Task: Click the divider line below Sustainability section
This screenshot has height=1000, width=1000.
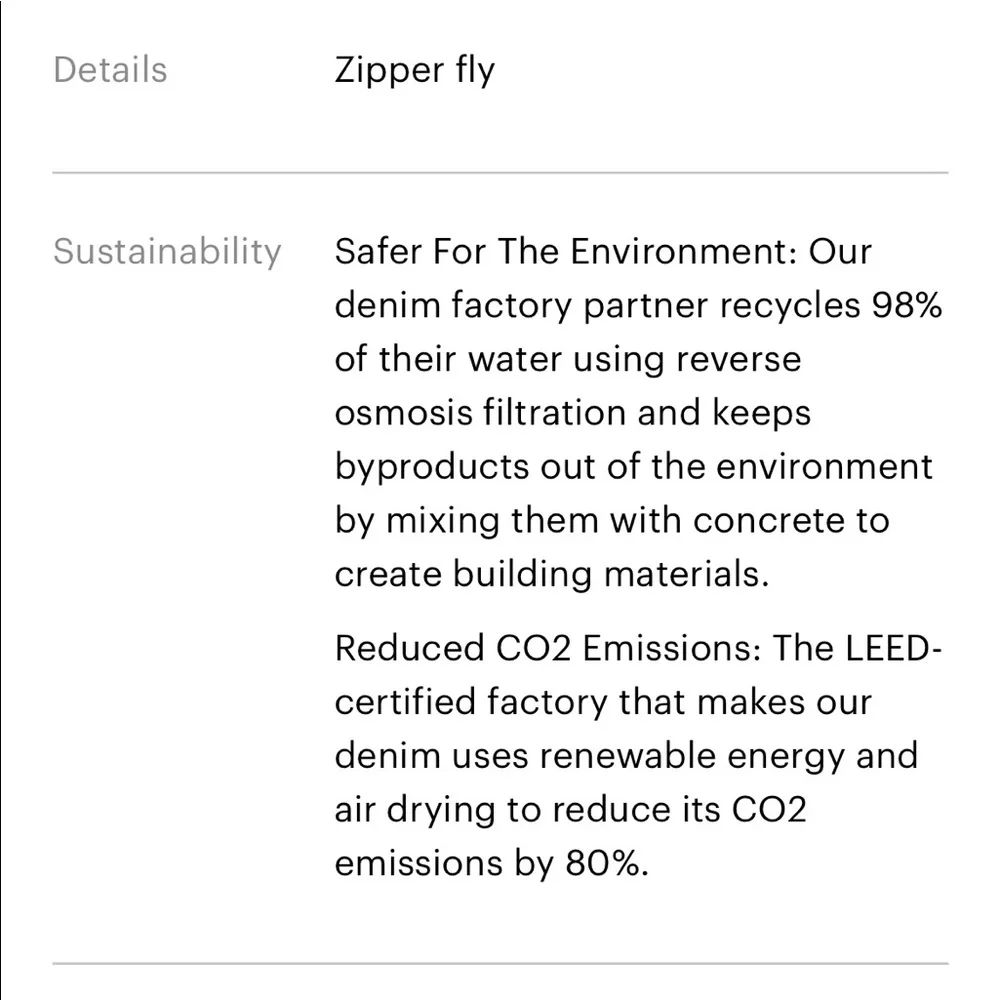Action: (x=500, y=964)
